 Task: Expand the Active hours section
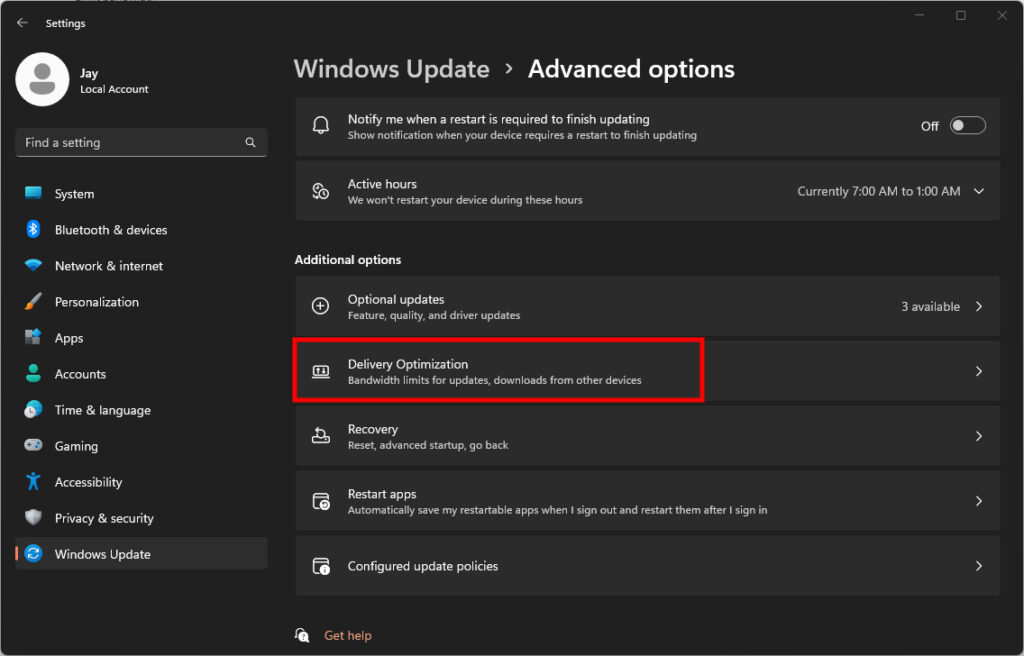[978, 190]
